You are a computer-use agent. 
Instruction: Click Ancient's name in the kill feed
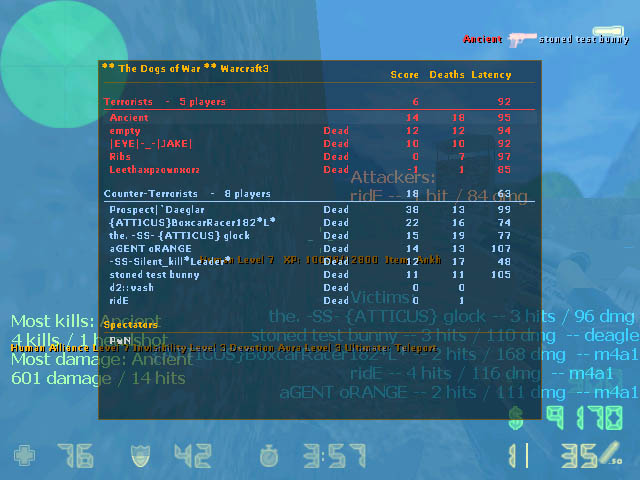482,39
